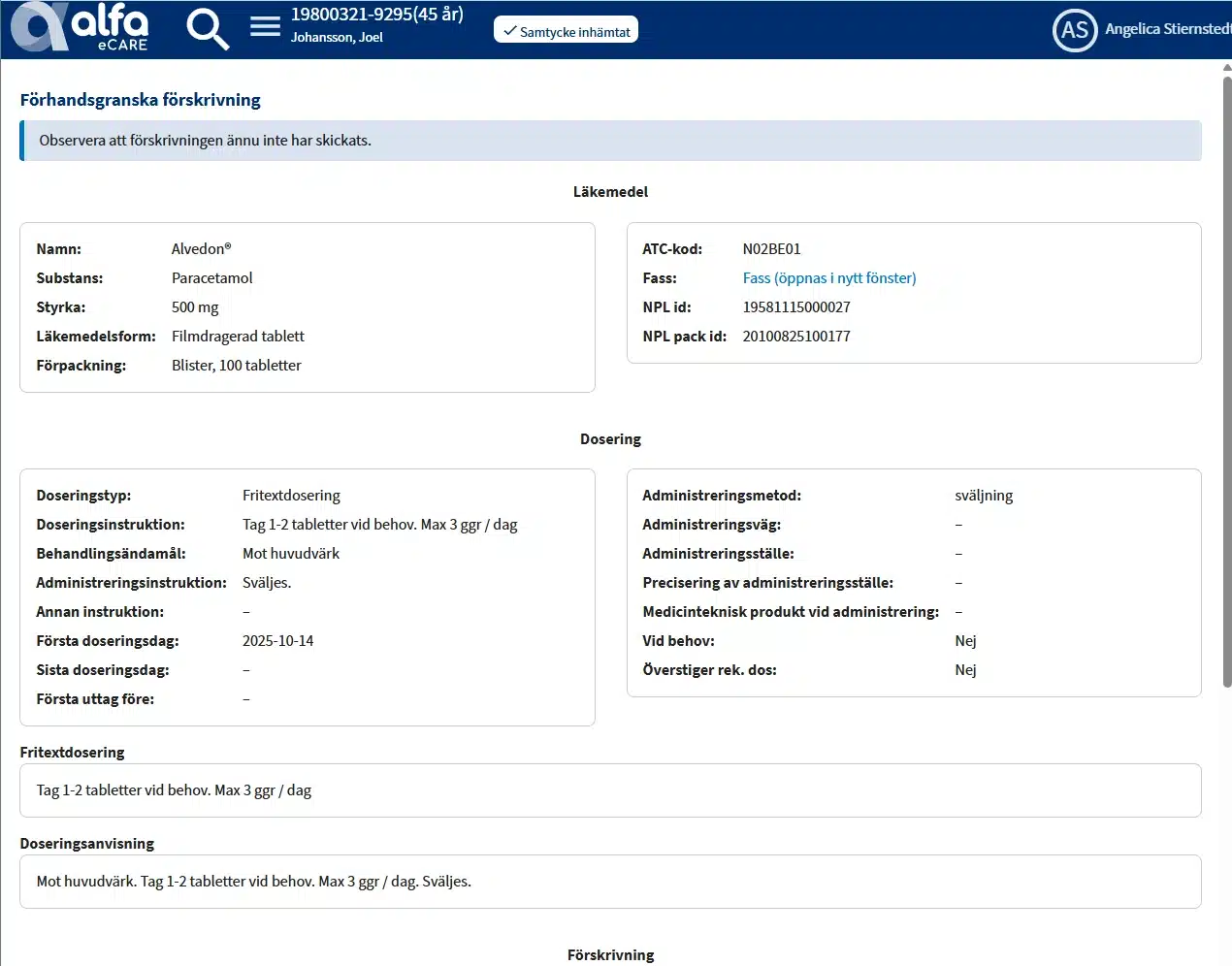Open the Angelica Stiernstedt user menu
1232x966 pixels.
[1167, 29]
